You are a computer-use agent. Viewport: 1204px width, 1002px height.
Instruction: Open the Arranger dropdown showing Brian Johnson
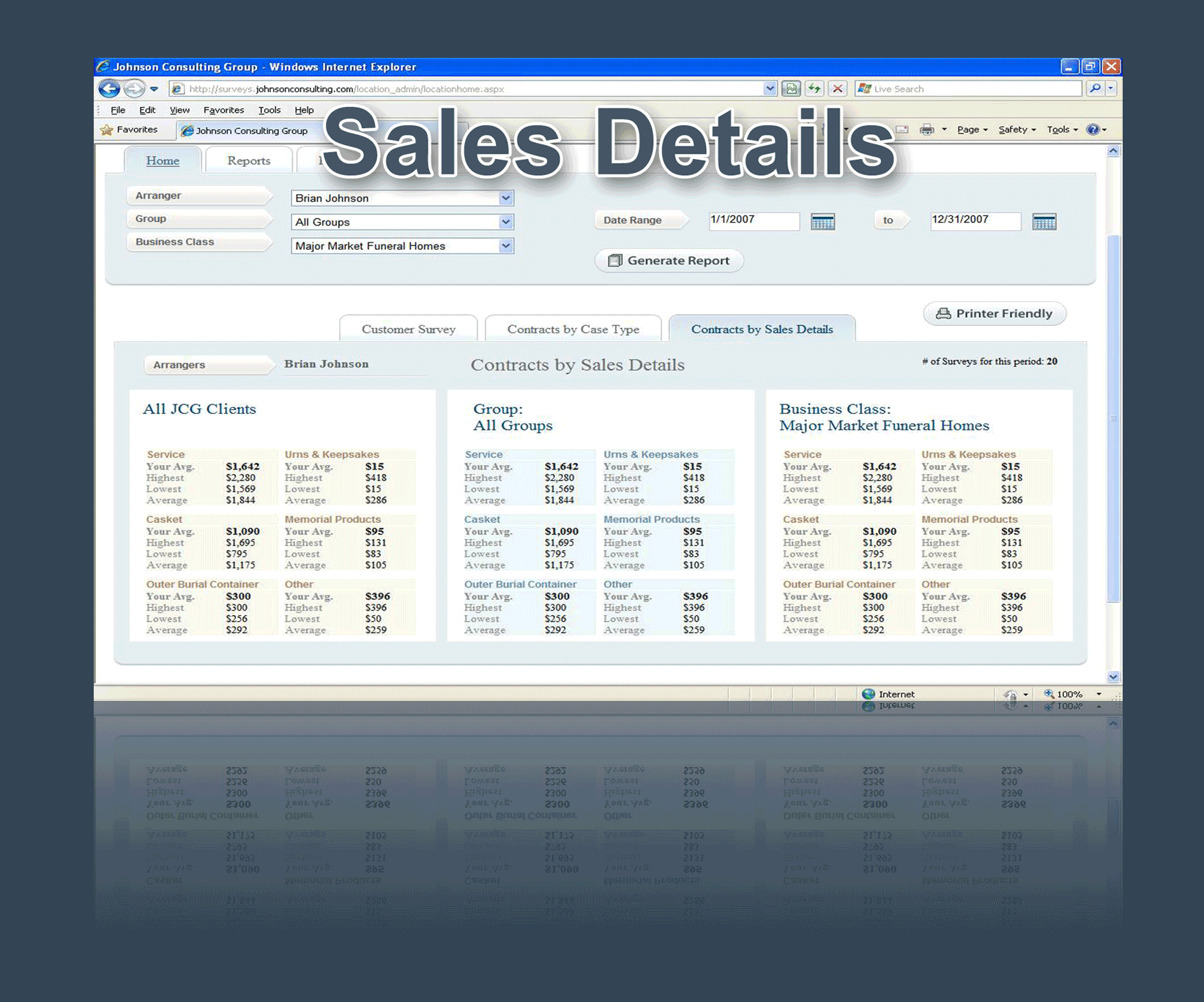click(x=402, y=198)
